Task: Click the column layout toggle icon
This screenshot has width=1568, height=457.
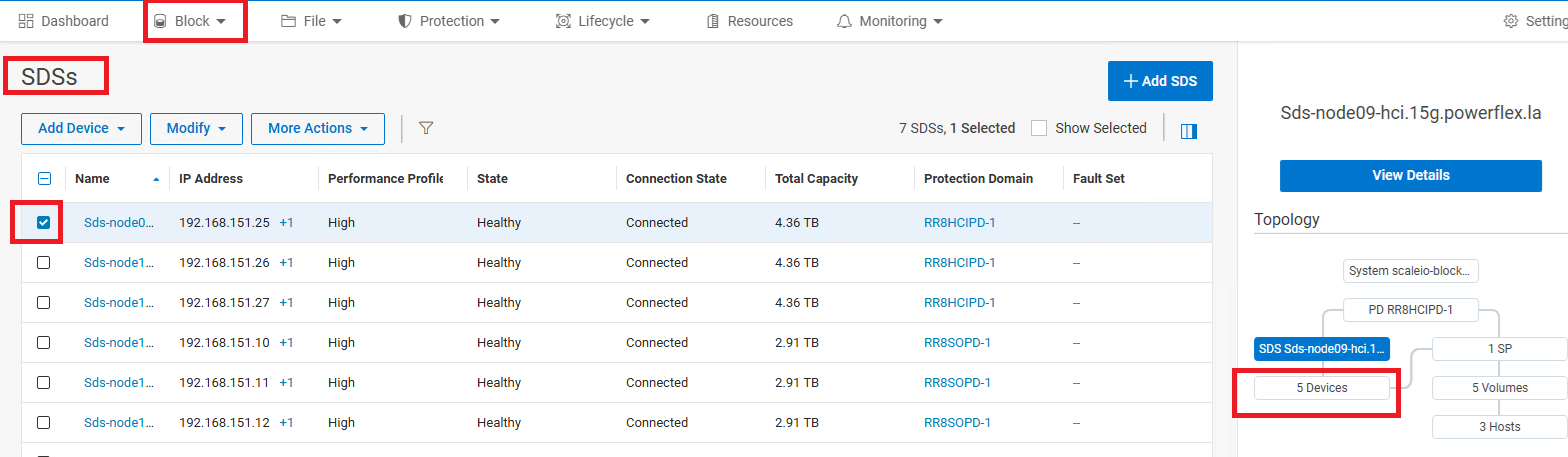Action: click(x=1189, y=131)
